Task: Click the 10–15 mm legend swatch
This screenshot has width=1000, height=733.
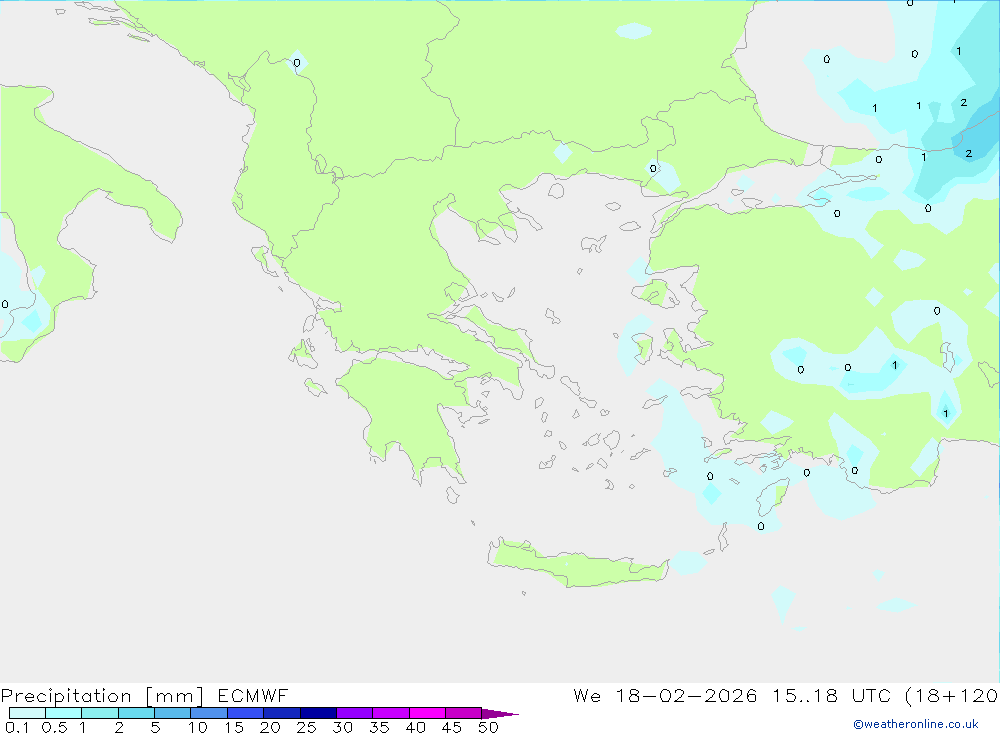Action: (x=209, y=713)
